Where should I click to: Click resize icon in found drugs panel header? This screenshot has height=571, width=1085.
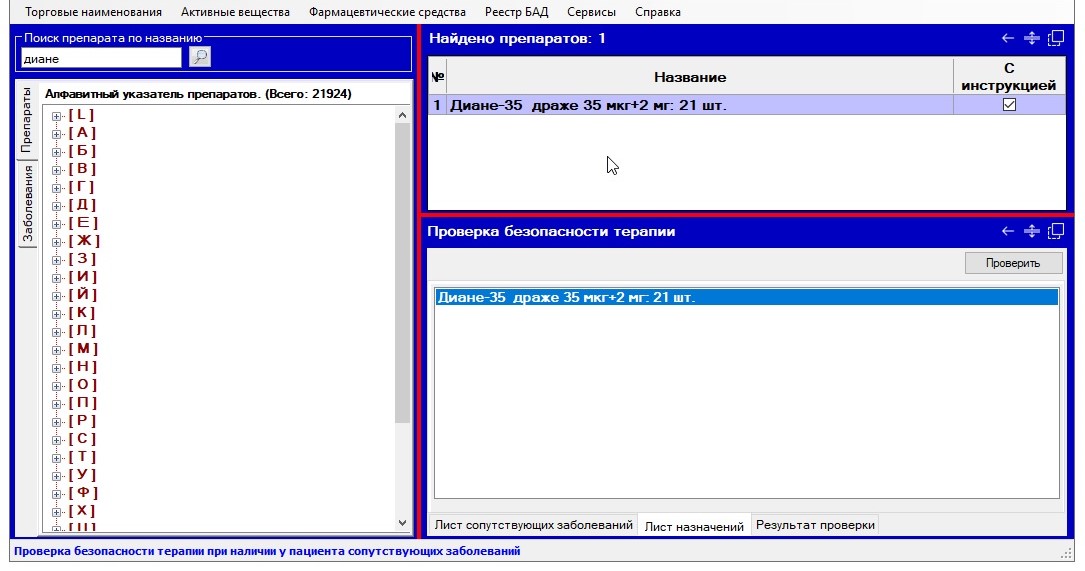pos(1032,39)
